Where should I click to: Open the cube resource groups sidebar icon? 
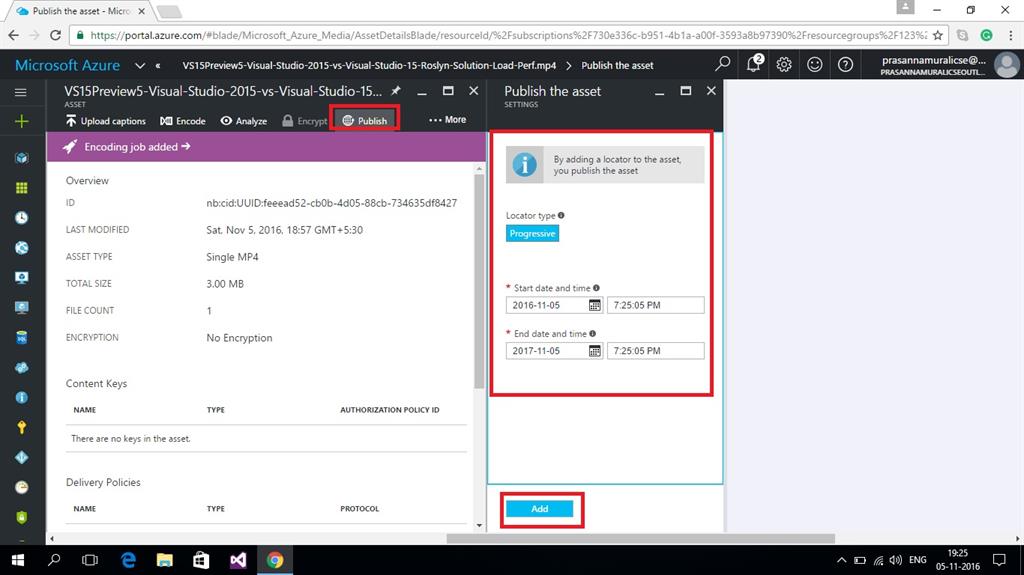click(22, 157)
